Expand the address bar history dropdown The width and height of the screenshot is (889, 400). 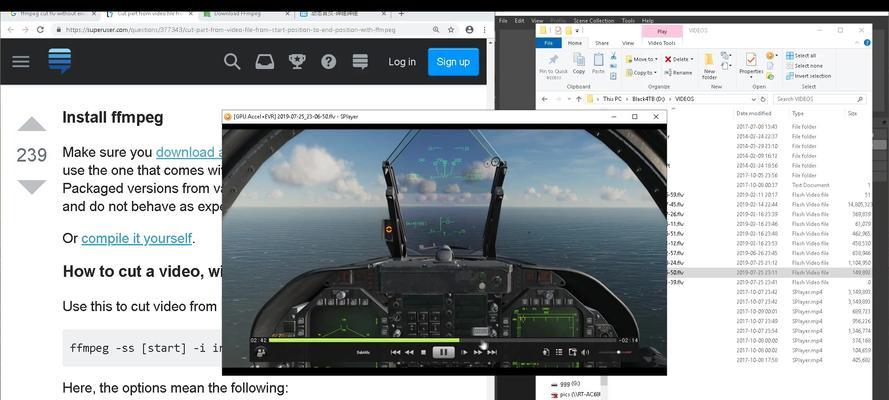753,99
